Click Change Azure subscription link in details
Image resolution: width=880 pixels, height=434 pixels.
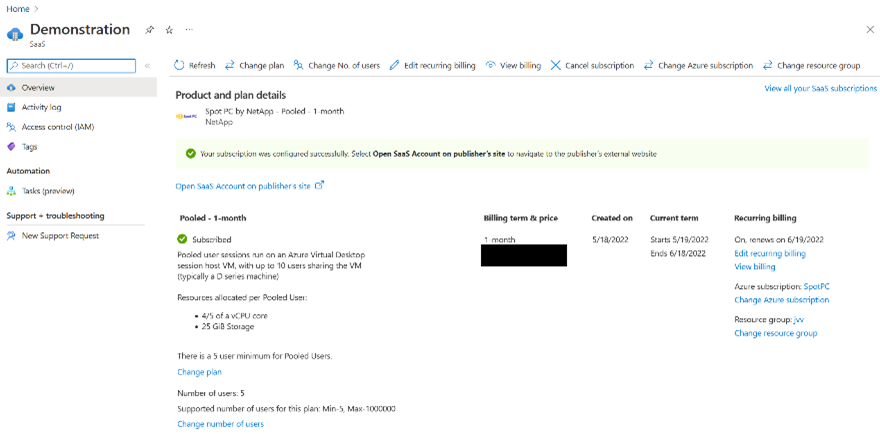point(782,300)
